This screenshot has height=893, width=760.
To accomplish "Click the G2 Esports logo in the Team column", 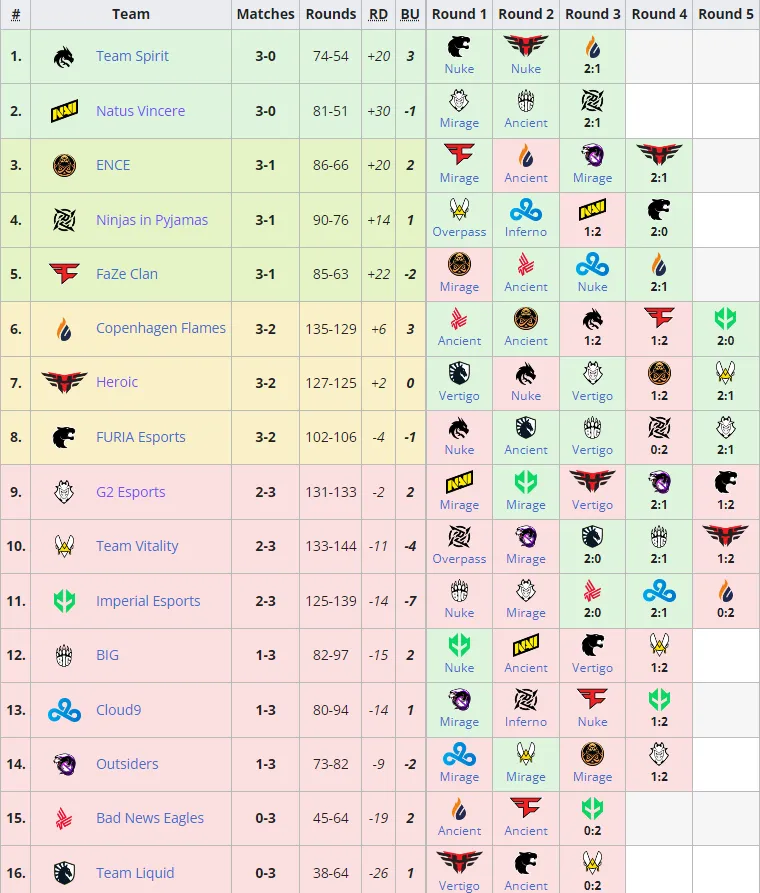I will pyautogui.click(x=64, y=492).
